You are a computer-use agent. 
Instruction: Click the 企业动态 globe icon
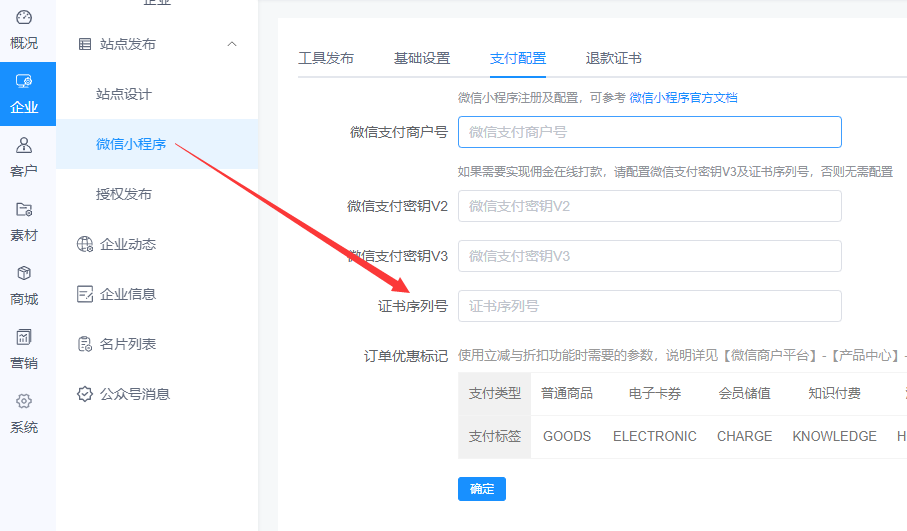point(85,244)
